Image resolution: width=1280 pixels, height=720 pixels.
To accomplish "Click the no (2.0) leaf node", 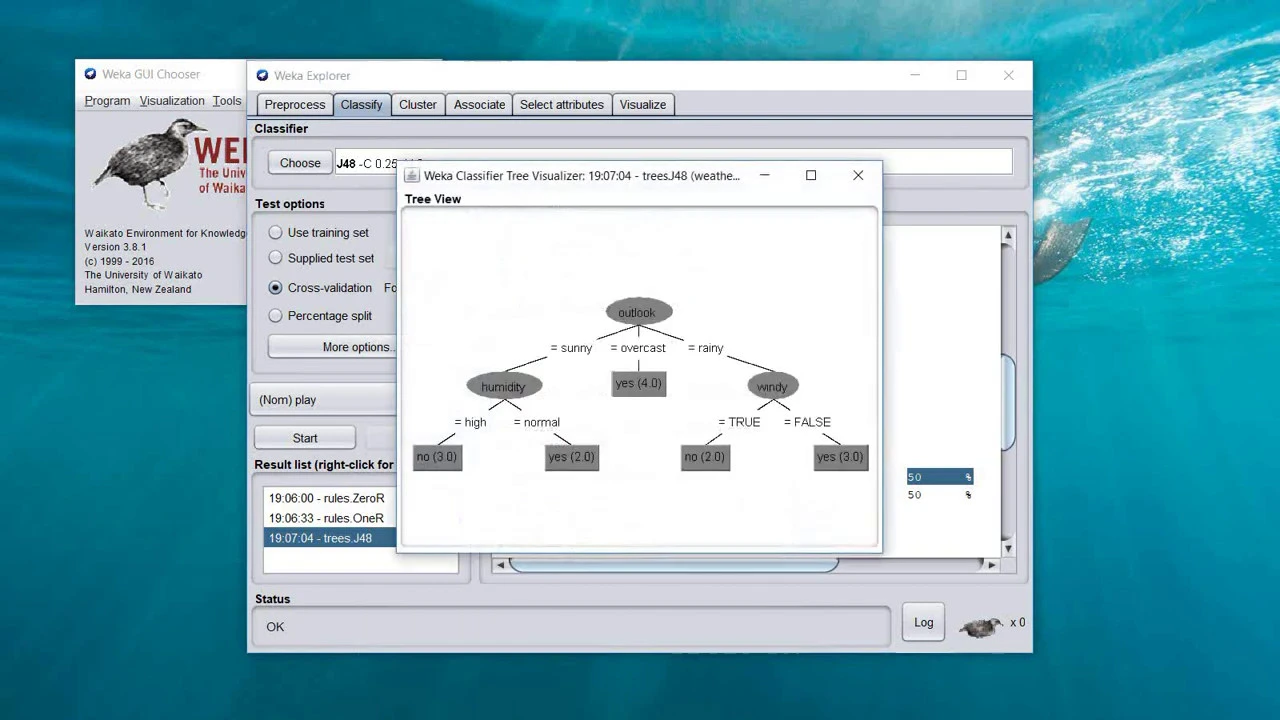I will [705, 457].
